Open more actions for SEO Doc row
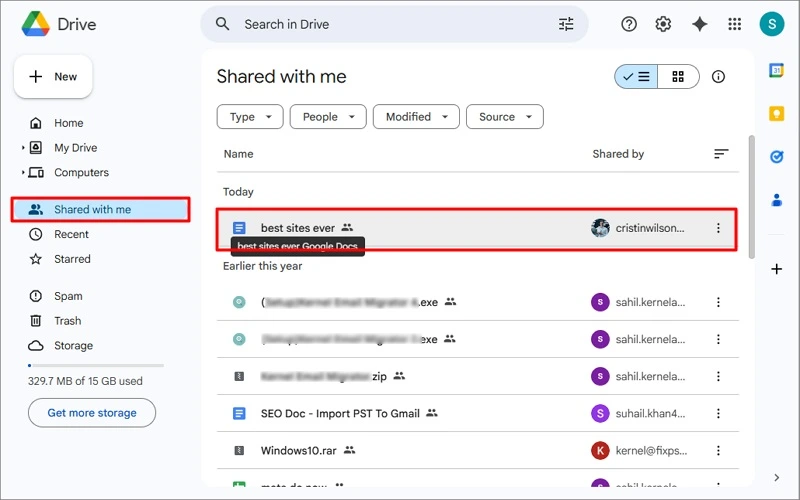Viewport: 800px width, 500px height. click(718, 413)
